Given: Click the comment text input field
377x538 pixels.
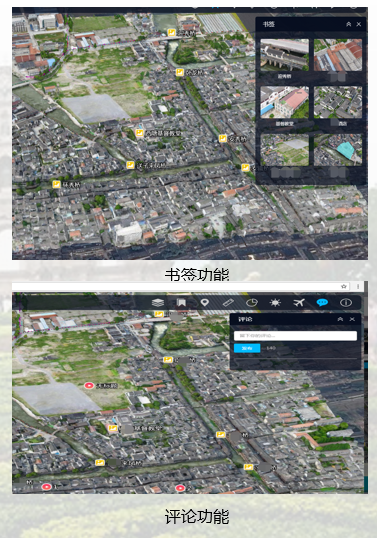Looking at the screenshot, I should pos(295,336).
